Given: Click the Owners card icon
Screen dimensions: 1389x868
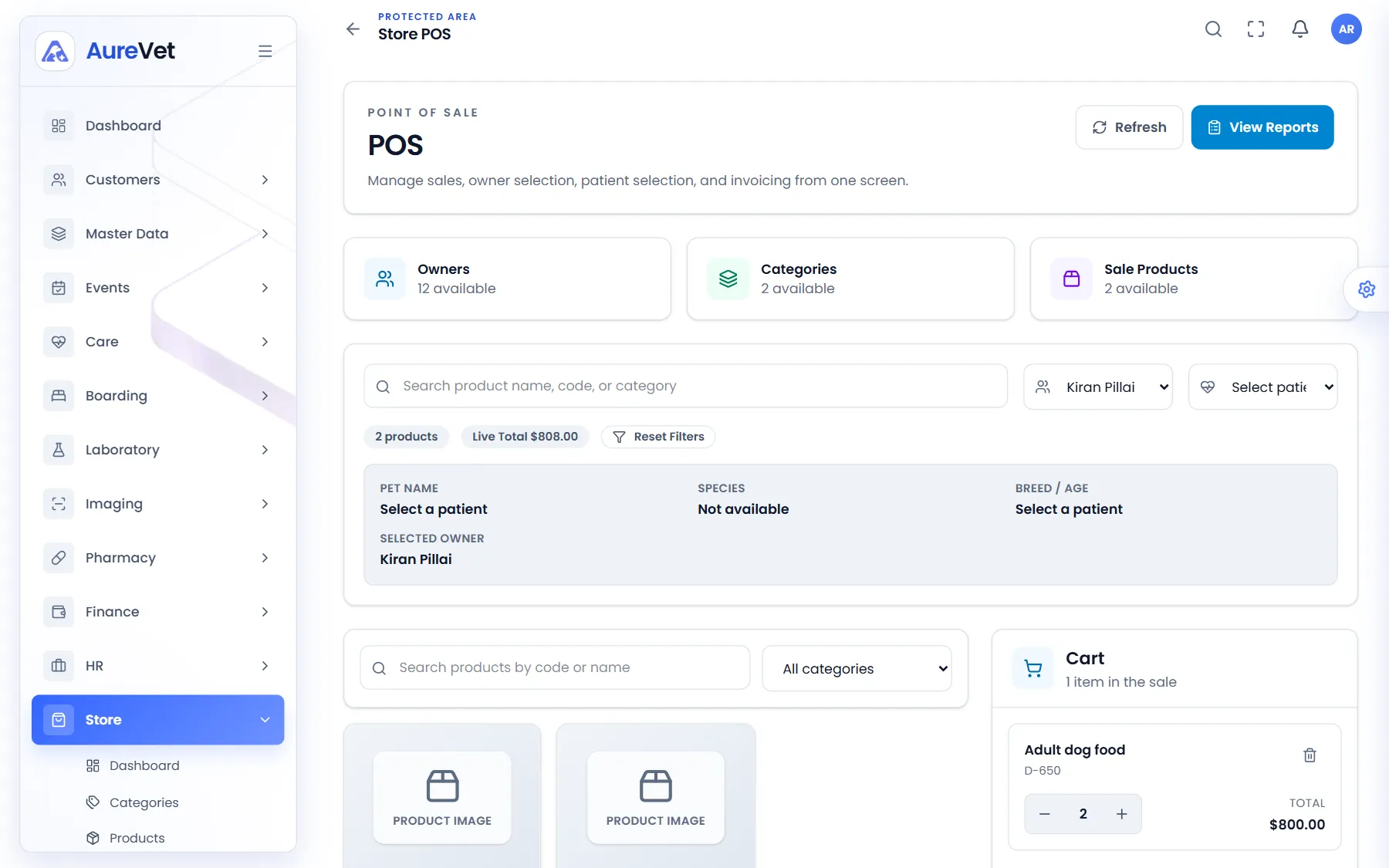Looking at the screenshot, I should [385, 279].
